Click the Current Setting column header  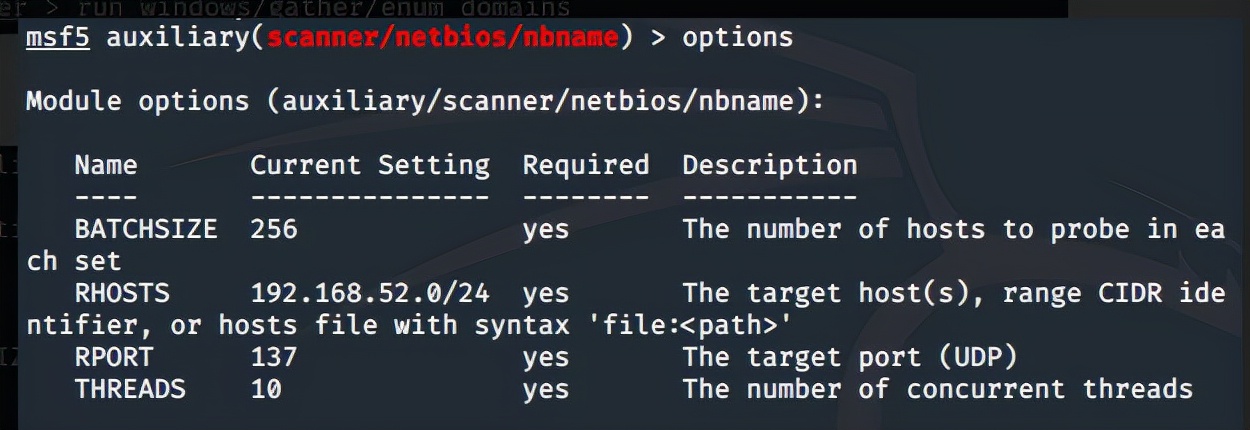click(369, 165)
